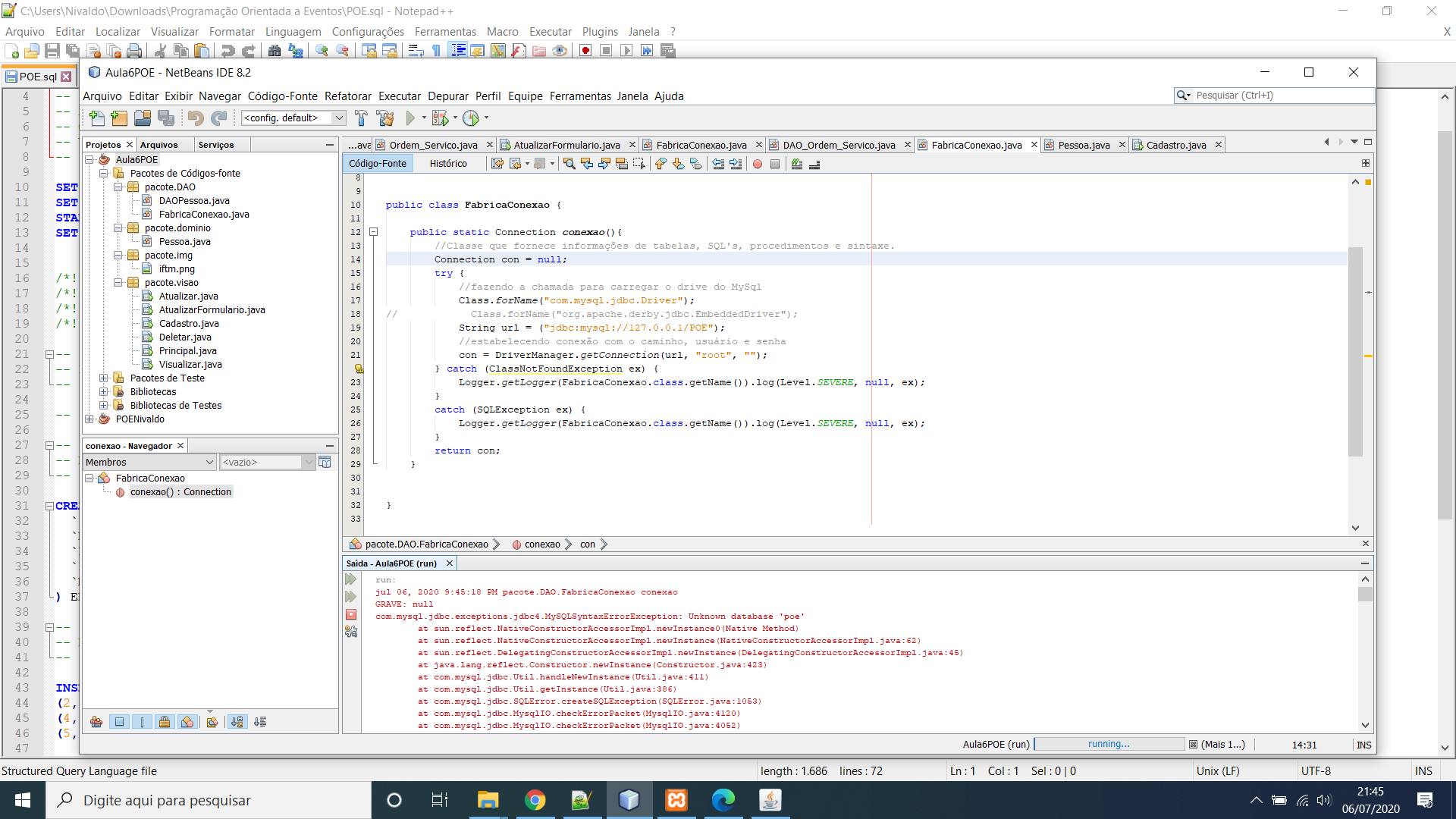1456x819 pixels.
Task: Toggle Show Static Members filter in Navigator
Action: 142,722
